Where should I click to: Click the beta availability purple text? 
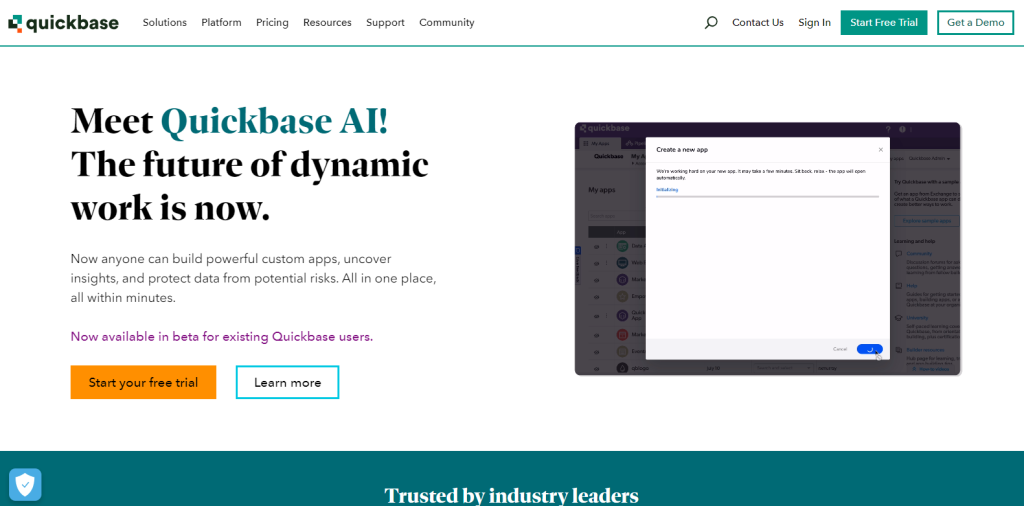click(222, 337)
